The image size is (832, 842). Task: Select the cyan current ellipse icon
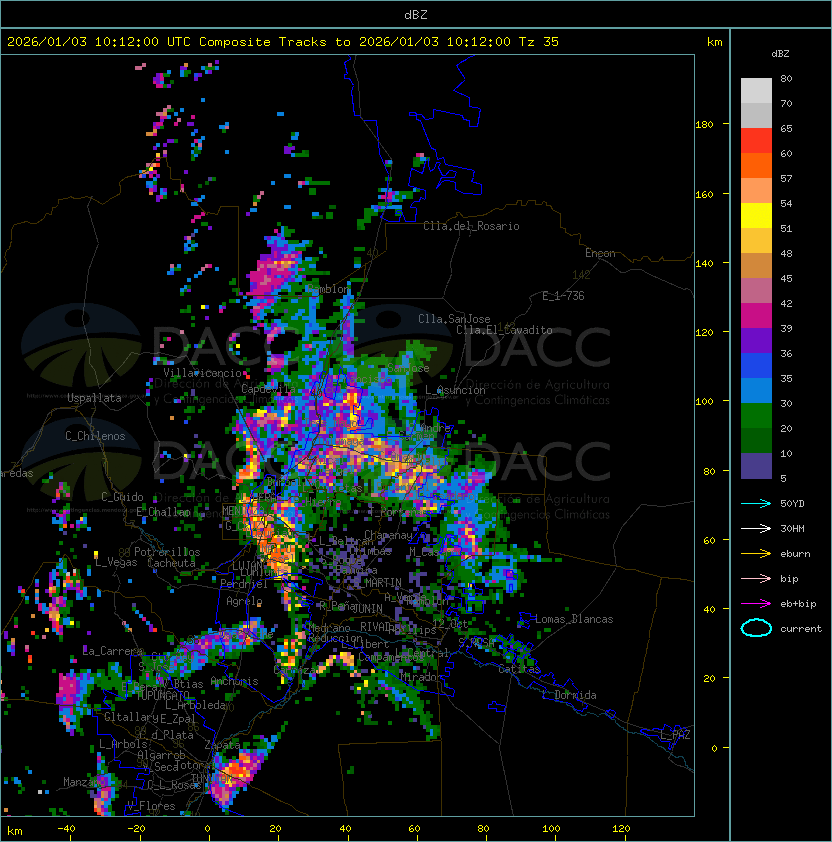(x=756, y=628)
